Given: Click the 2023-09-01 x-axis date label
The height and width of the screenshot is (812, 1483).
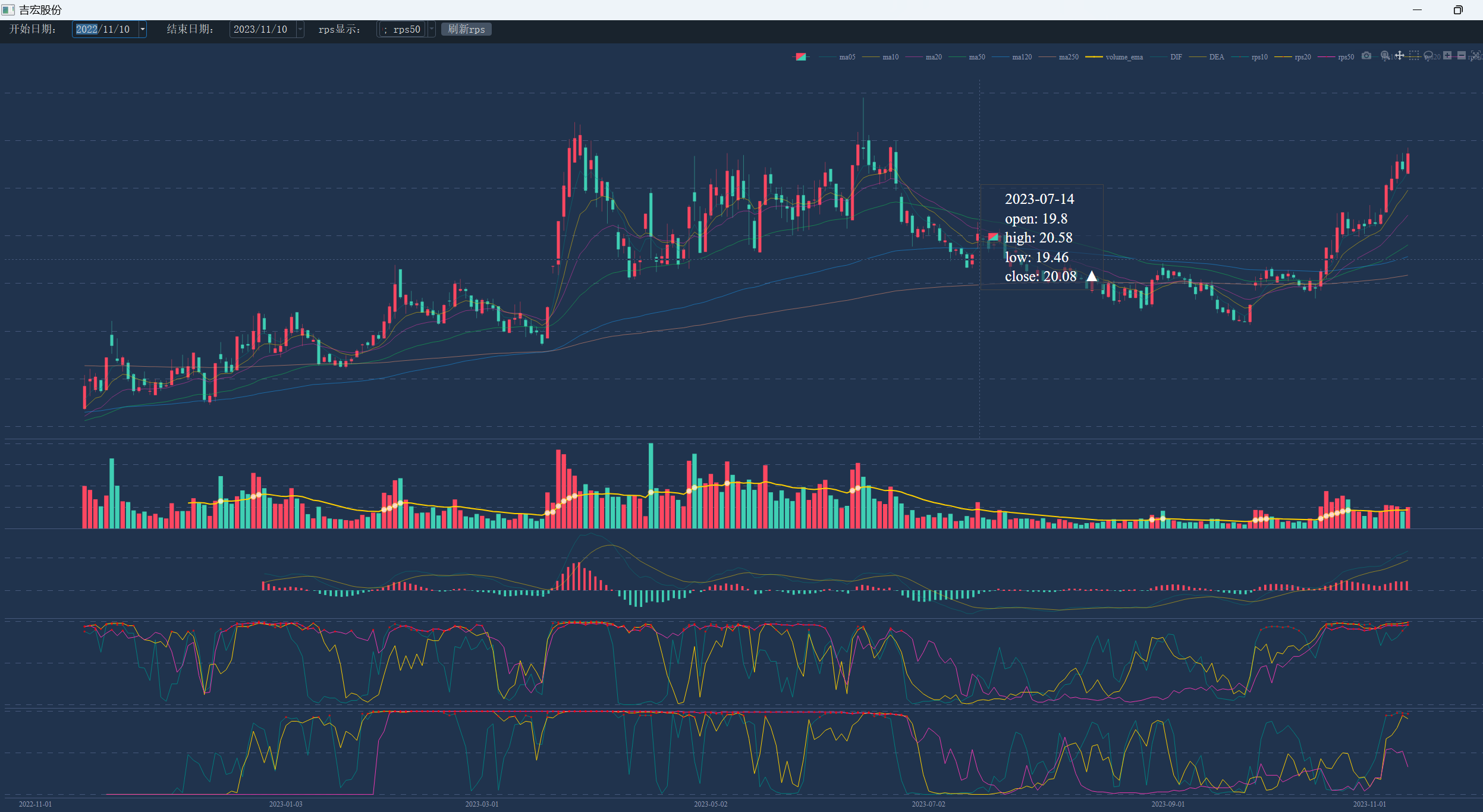Looking at the screenshot, I should (1168, 804).
